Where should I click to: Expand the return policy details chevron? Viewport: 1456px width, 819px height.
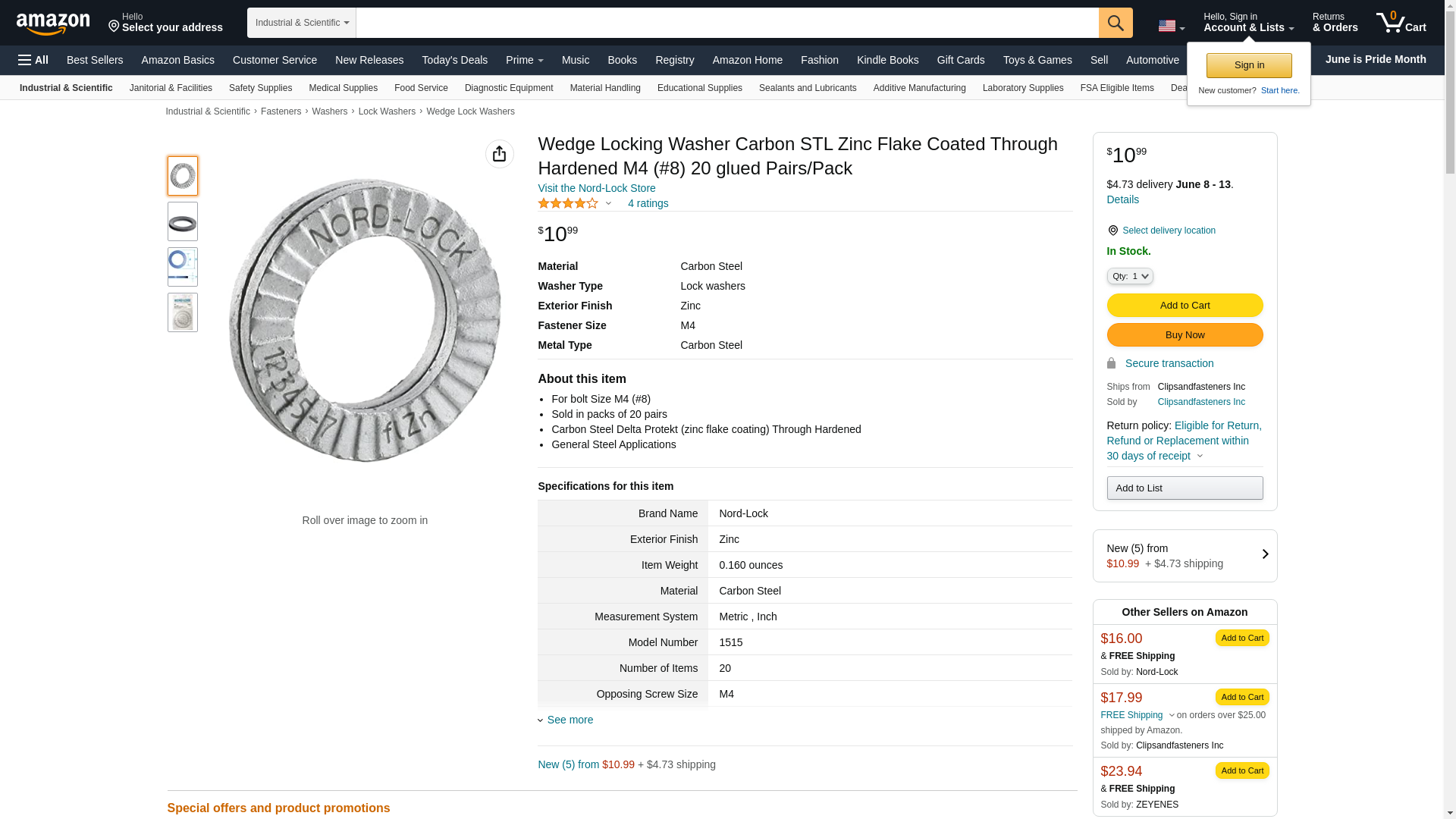click(1200, 457)
